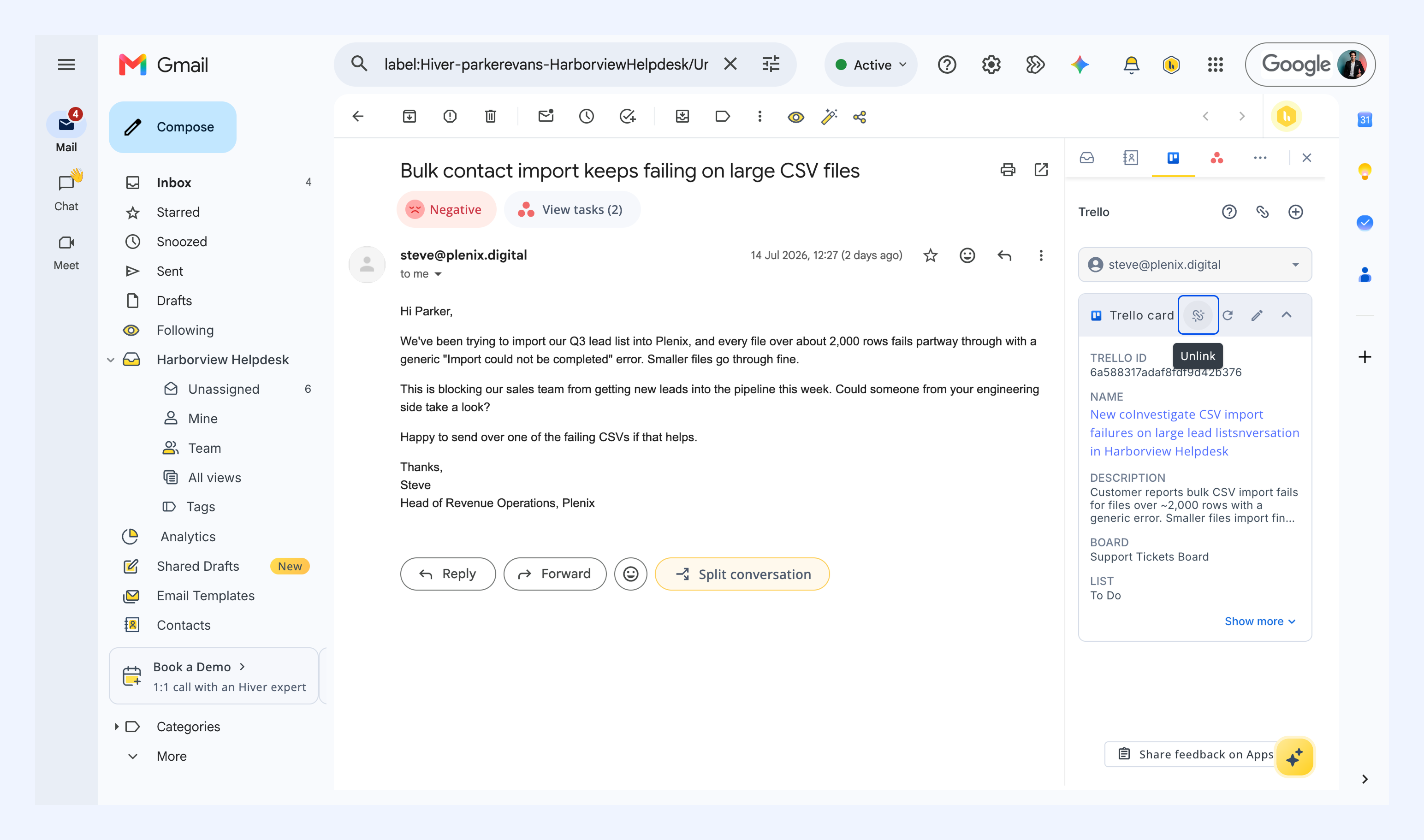The width and height of the screenshot is (1424, 840).
Task: Open Hiver Analytics
Action: click(x=188, y=537)
